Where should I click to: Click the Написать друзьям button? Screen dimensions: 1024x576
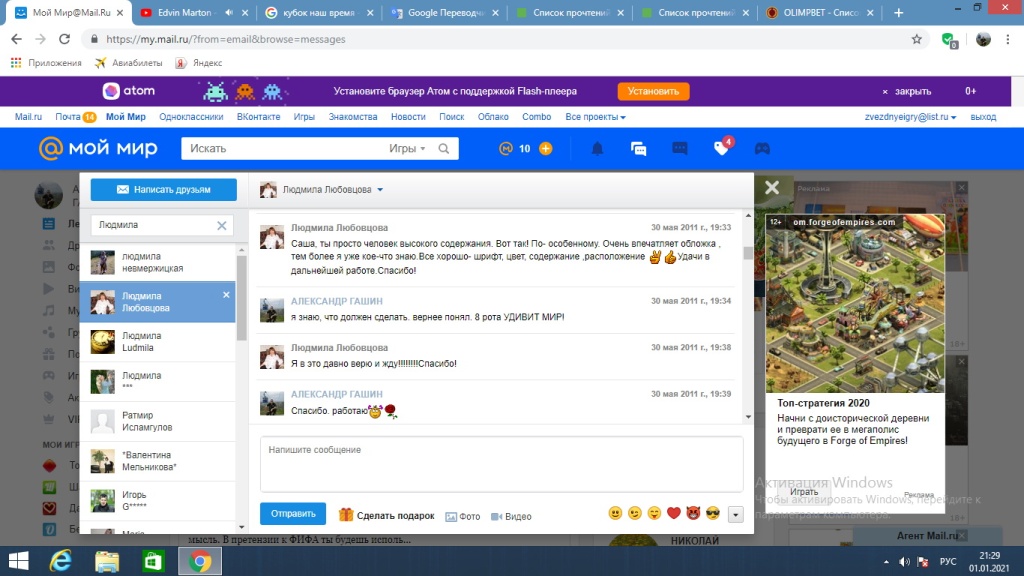tap(164, 189)
